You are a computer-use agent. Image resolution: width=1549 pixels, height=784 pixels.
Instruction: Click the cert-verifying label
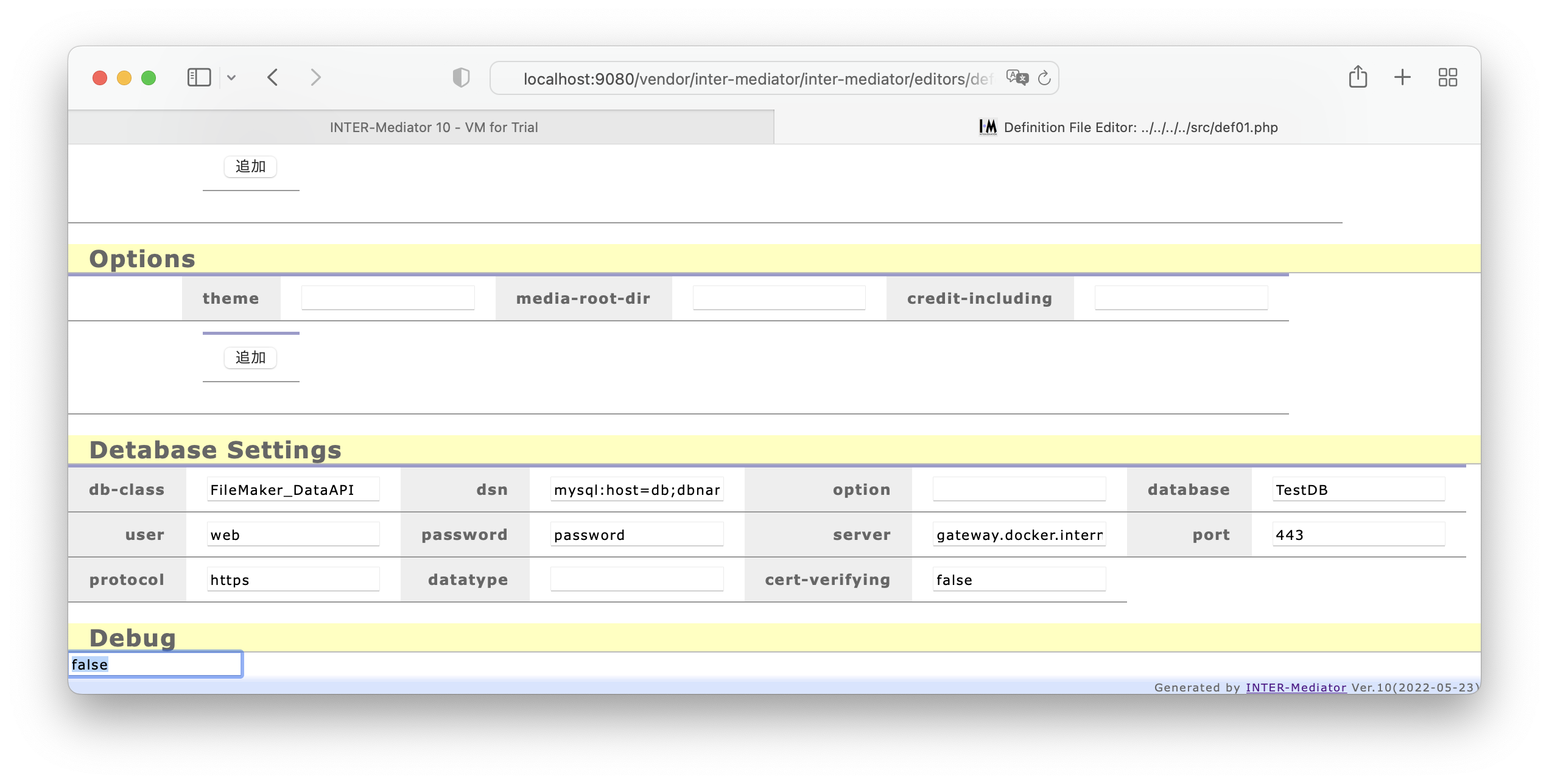pyautogui.click(x=827, y=579)
